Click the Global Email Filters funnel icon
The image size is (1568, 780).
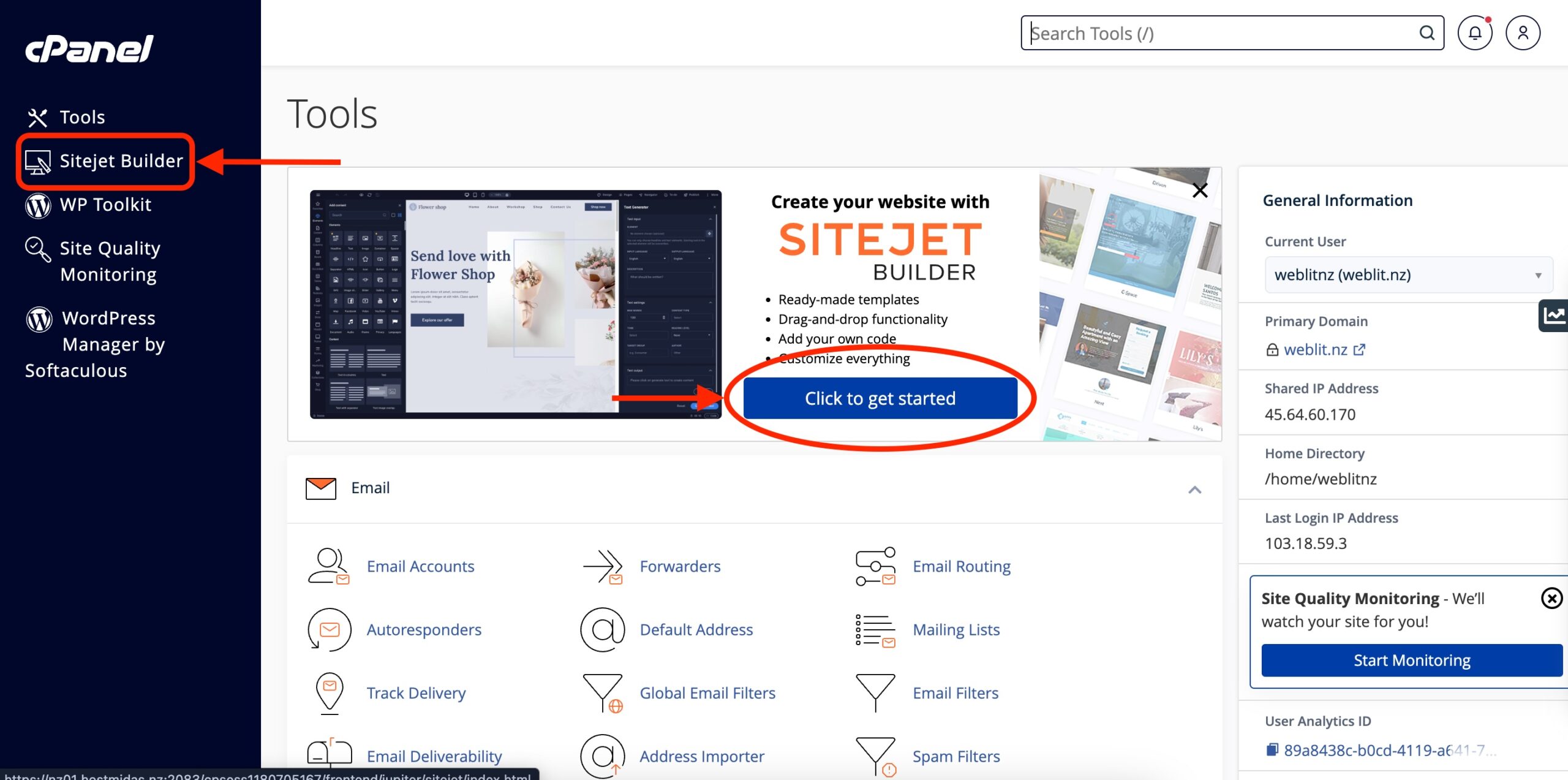click(x=603, y=694)
